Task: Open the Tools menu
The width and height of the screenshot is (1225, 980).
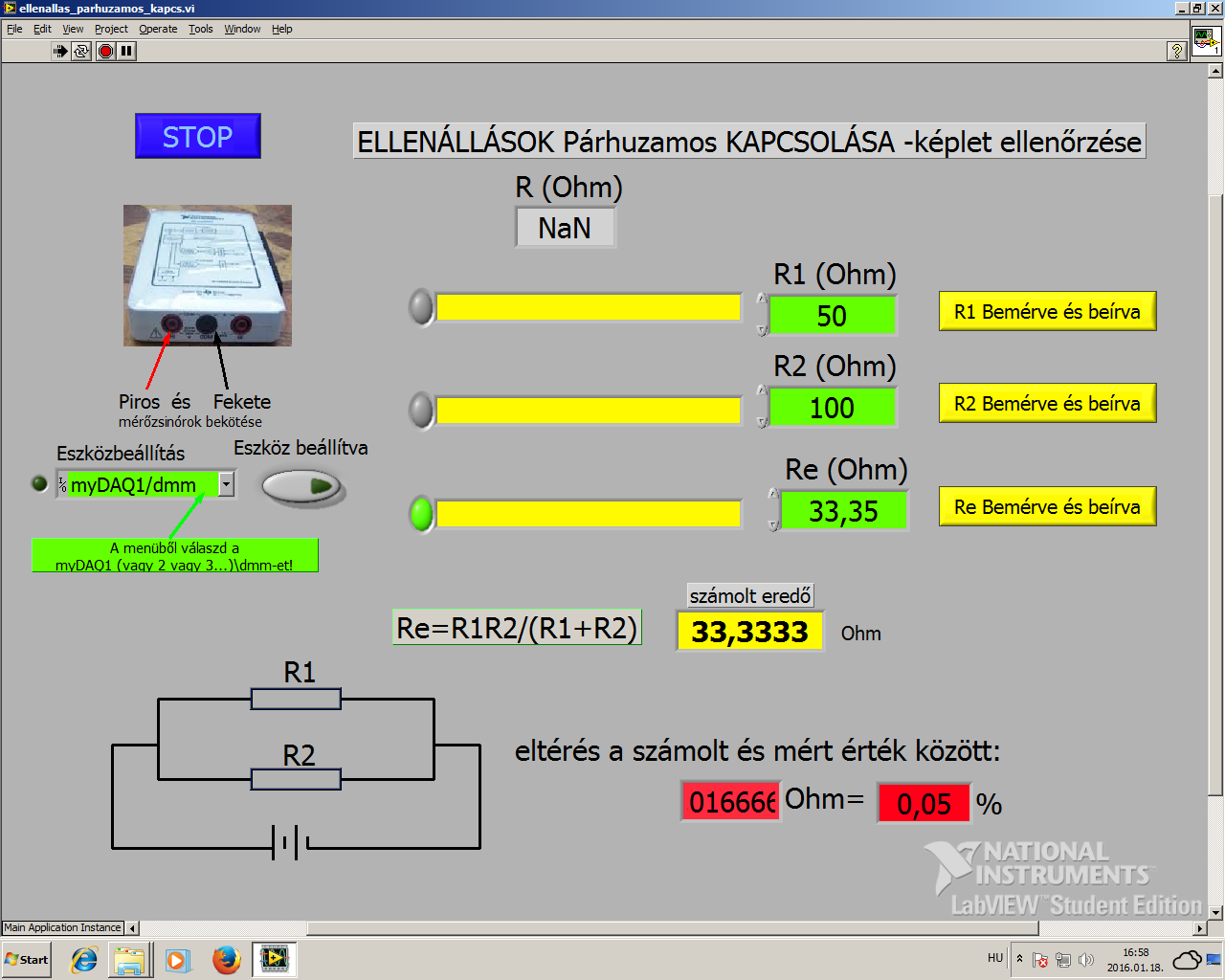Action: [200, 29]
